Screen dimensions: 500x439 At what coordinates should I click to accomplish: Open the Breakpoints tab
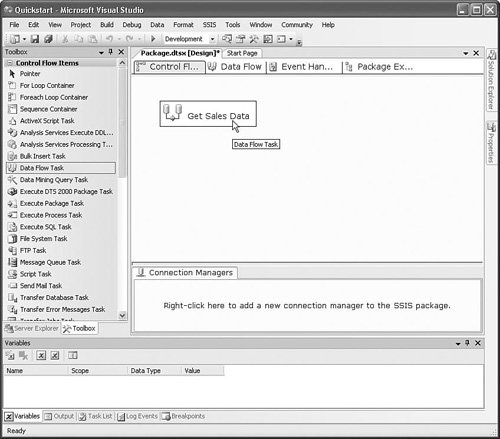click(x=184, y=416)
